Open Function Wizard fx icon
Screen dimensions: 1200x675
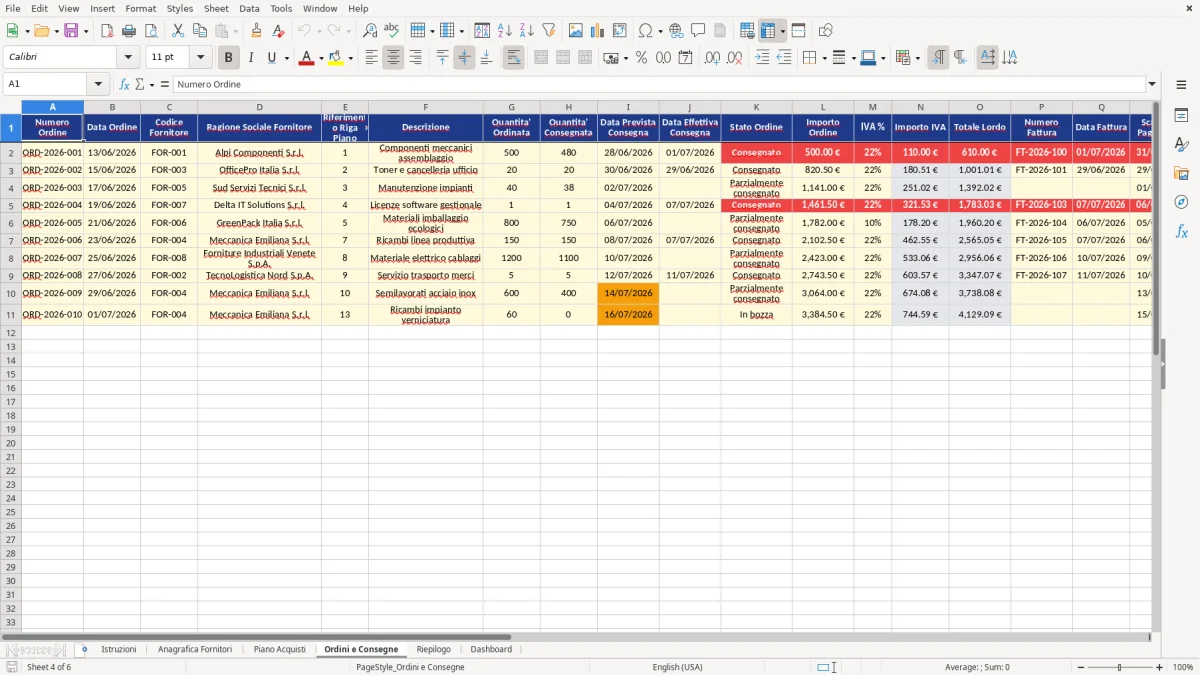click(124, 84)
